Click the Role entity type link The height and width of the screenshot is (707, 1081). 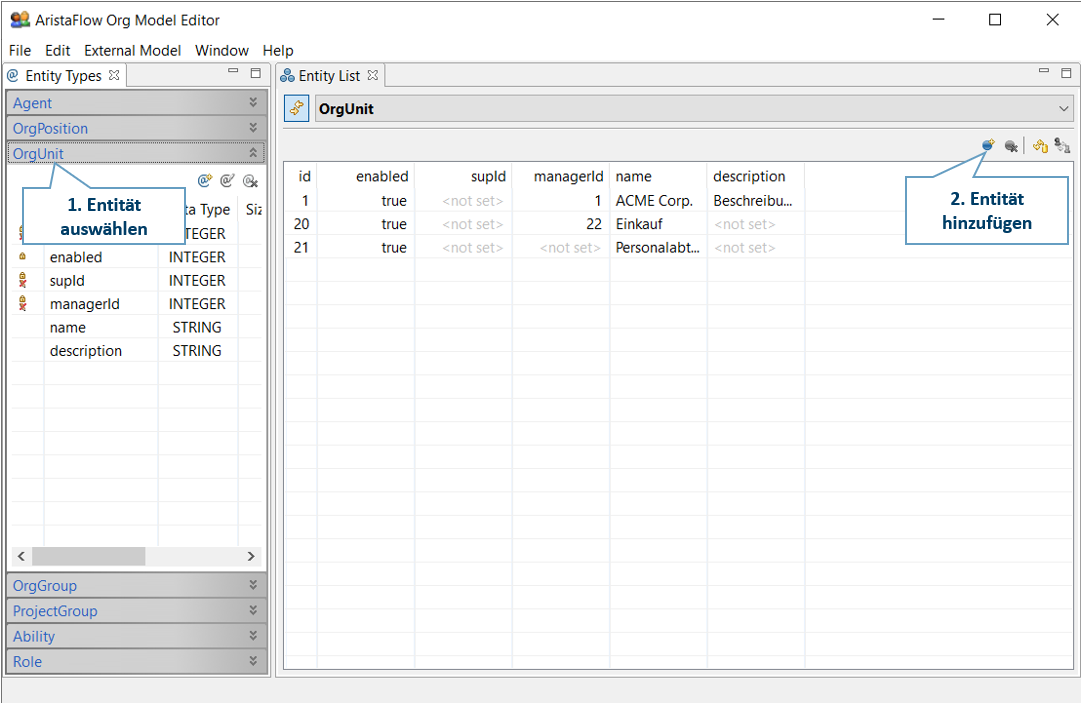28,662
